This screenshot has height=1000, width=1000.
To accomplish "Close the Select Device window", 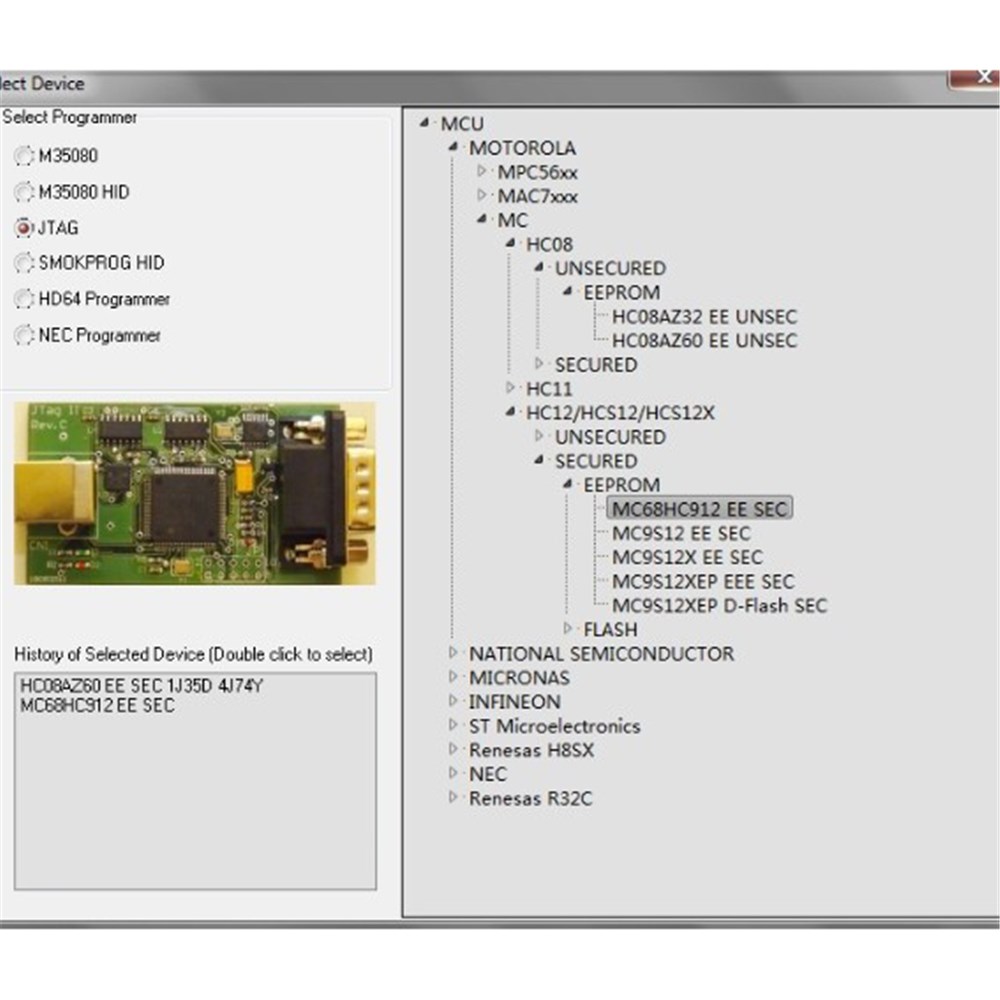I will pos(973,79).
